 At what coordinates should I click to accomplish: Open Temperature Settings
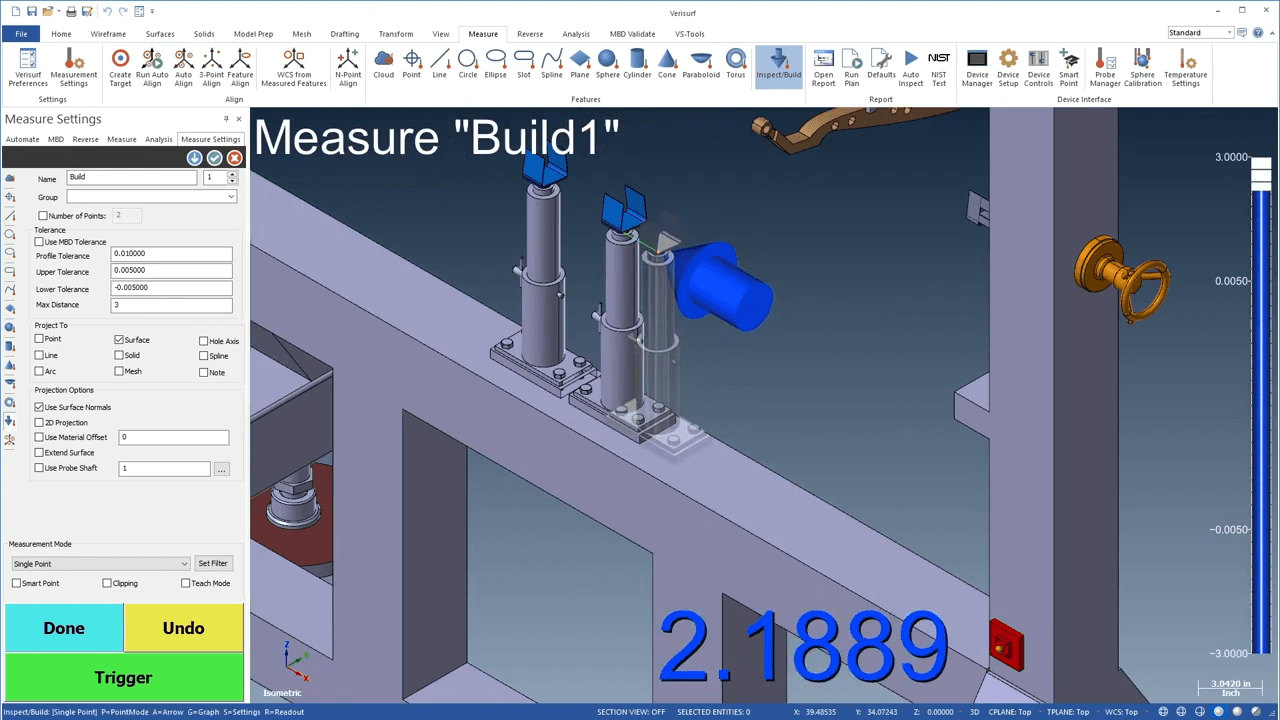tap(1185, 68)
